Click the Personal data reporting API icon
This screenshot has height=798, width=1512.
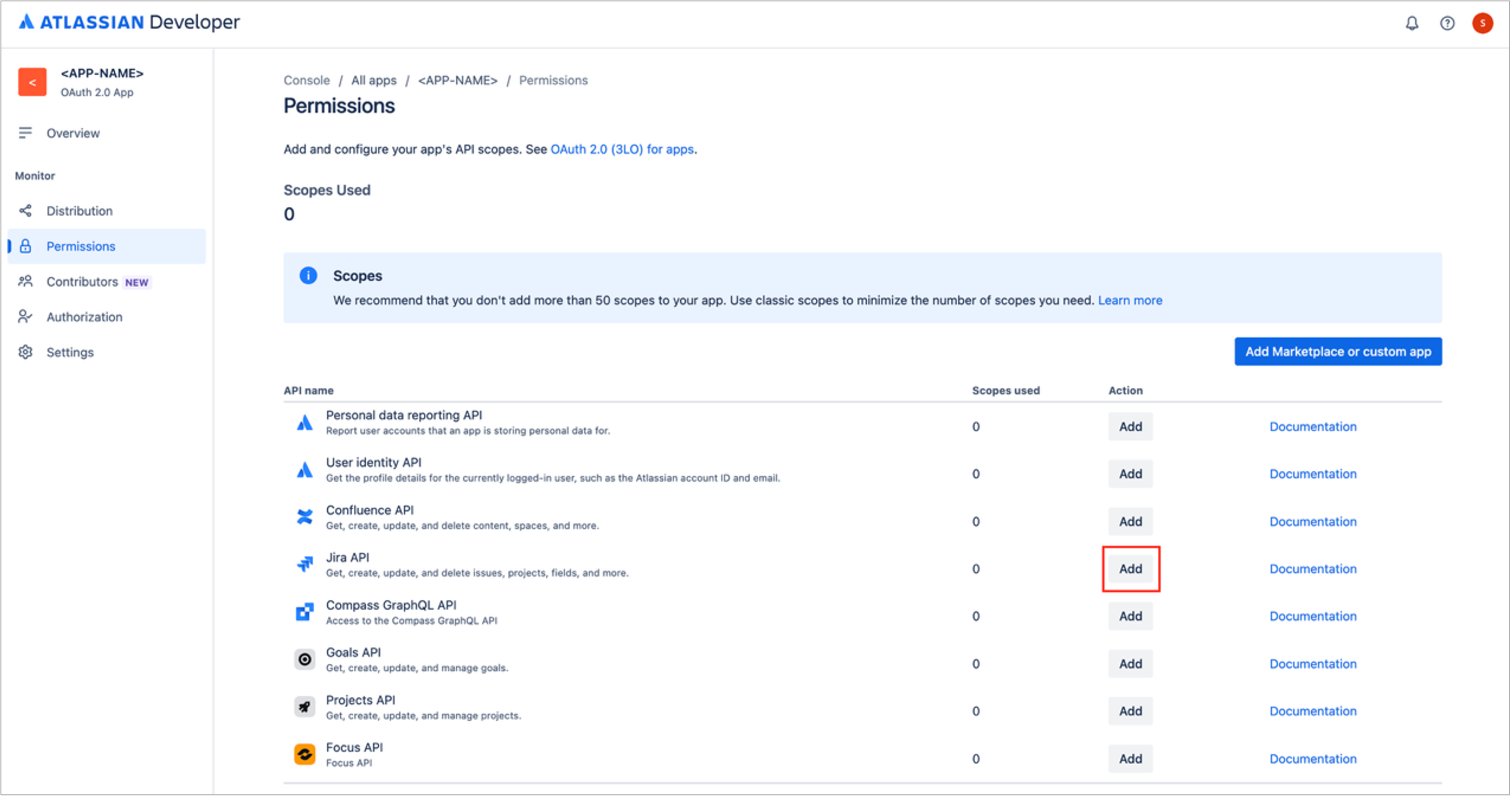pyautogui.click(x=305, y=423)
